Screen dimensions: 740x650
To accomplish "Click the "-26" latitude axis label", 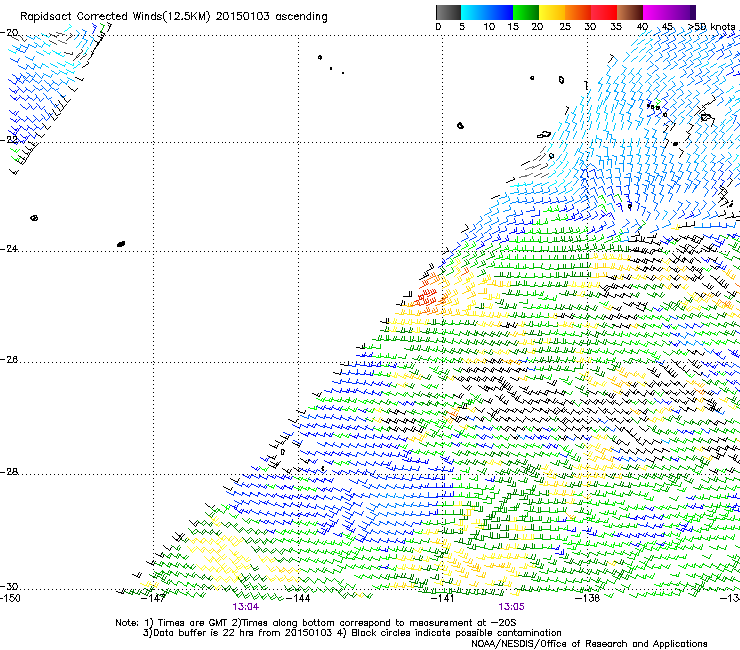I will tap(9, 360).
